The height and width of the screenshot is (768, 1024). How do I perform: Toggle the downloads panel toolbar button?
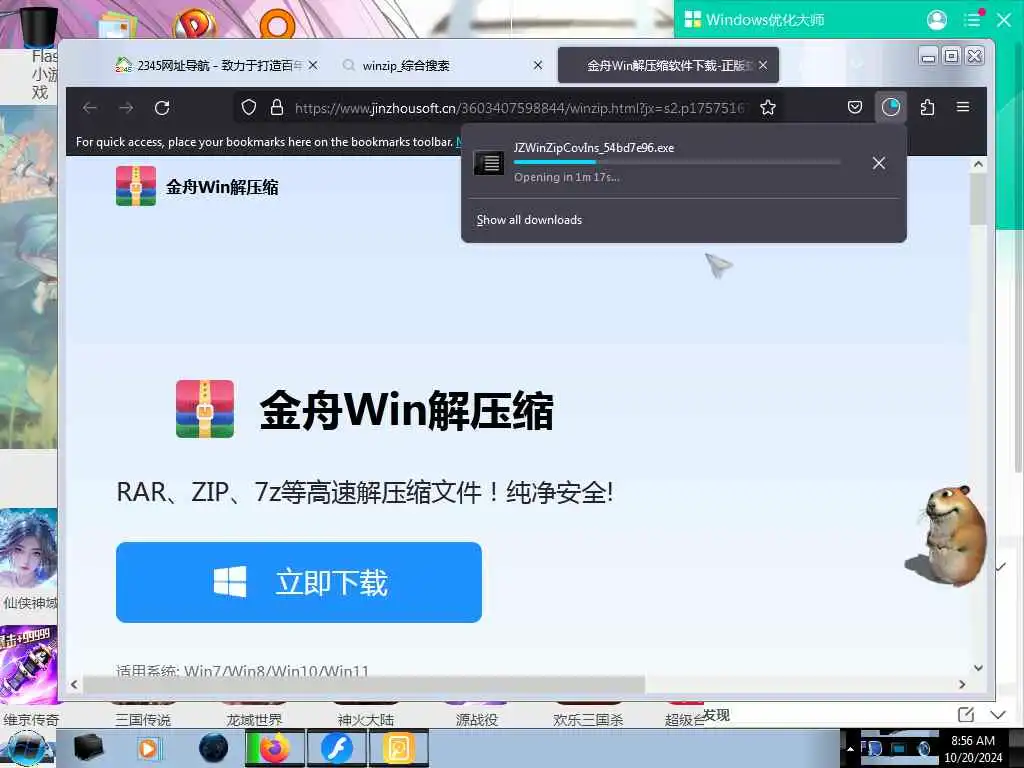coord(891,107)
